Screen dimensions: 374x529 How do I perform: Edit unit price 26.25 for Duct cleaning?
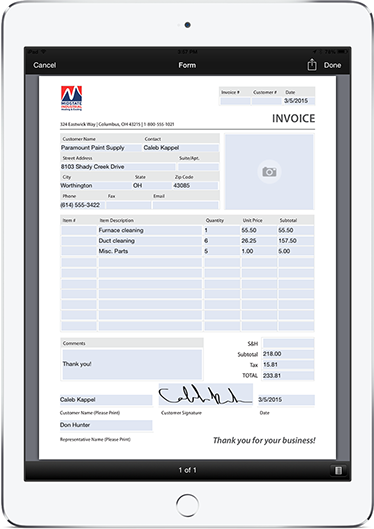click(259, 241)
